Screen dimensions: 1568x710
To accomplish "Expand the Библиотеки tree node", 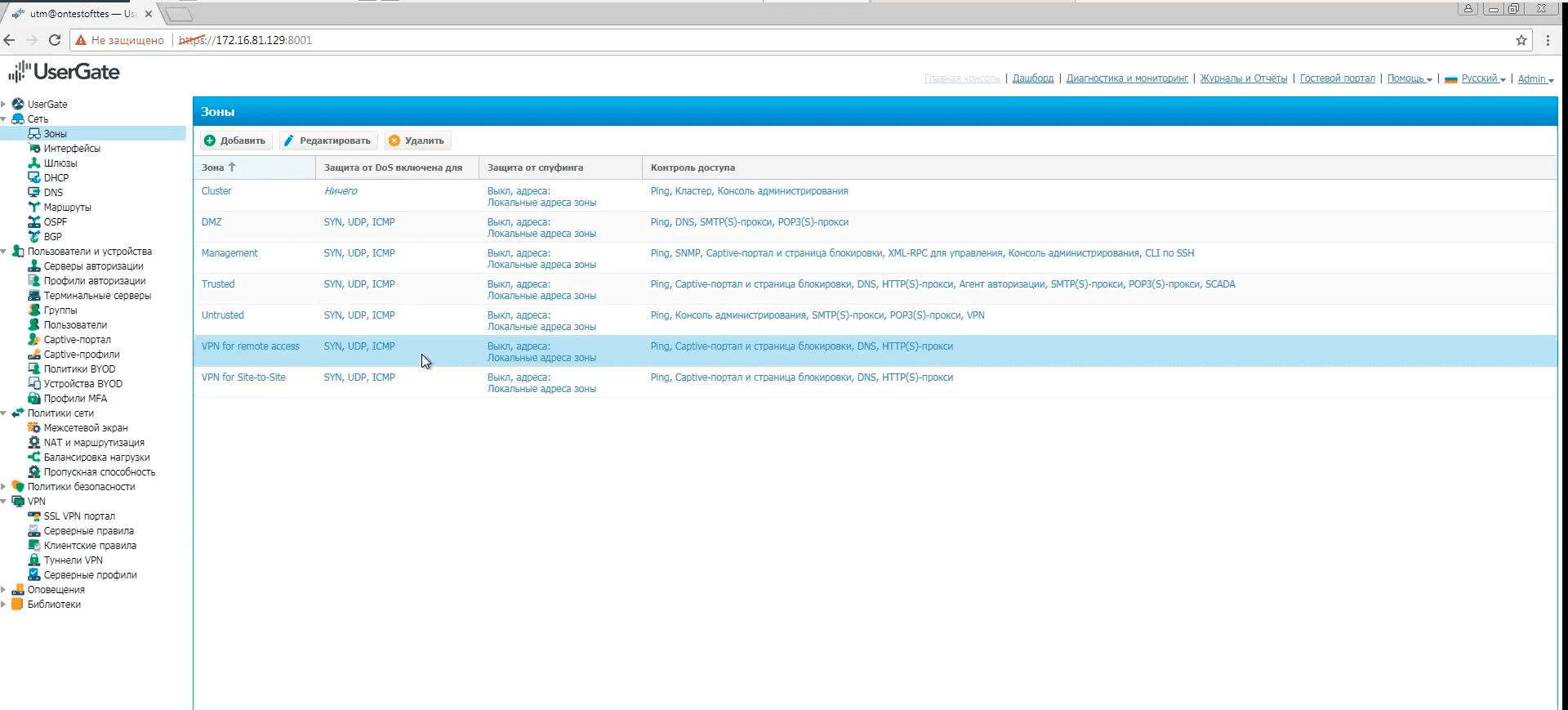I will click(x=4, y=605).
